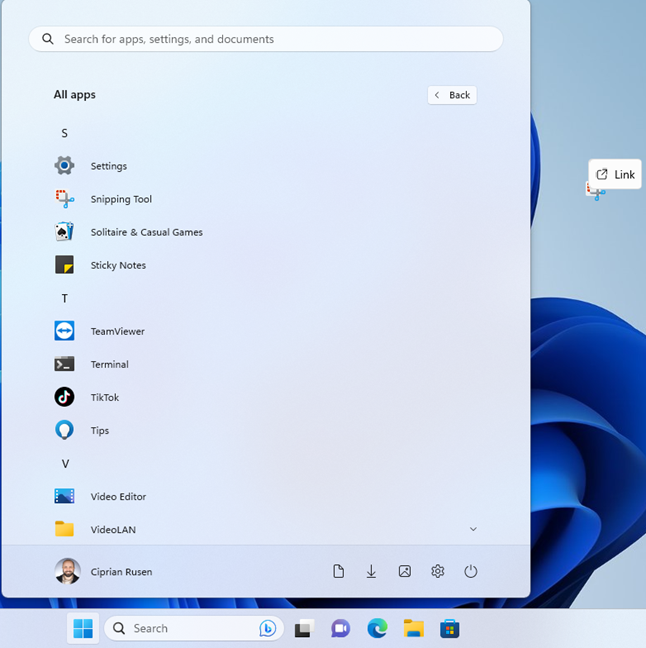Screen dimensions: 646x648
Task: Open the Settings app icon
Action: pyautogui.click(x=64, y=166)
